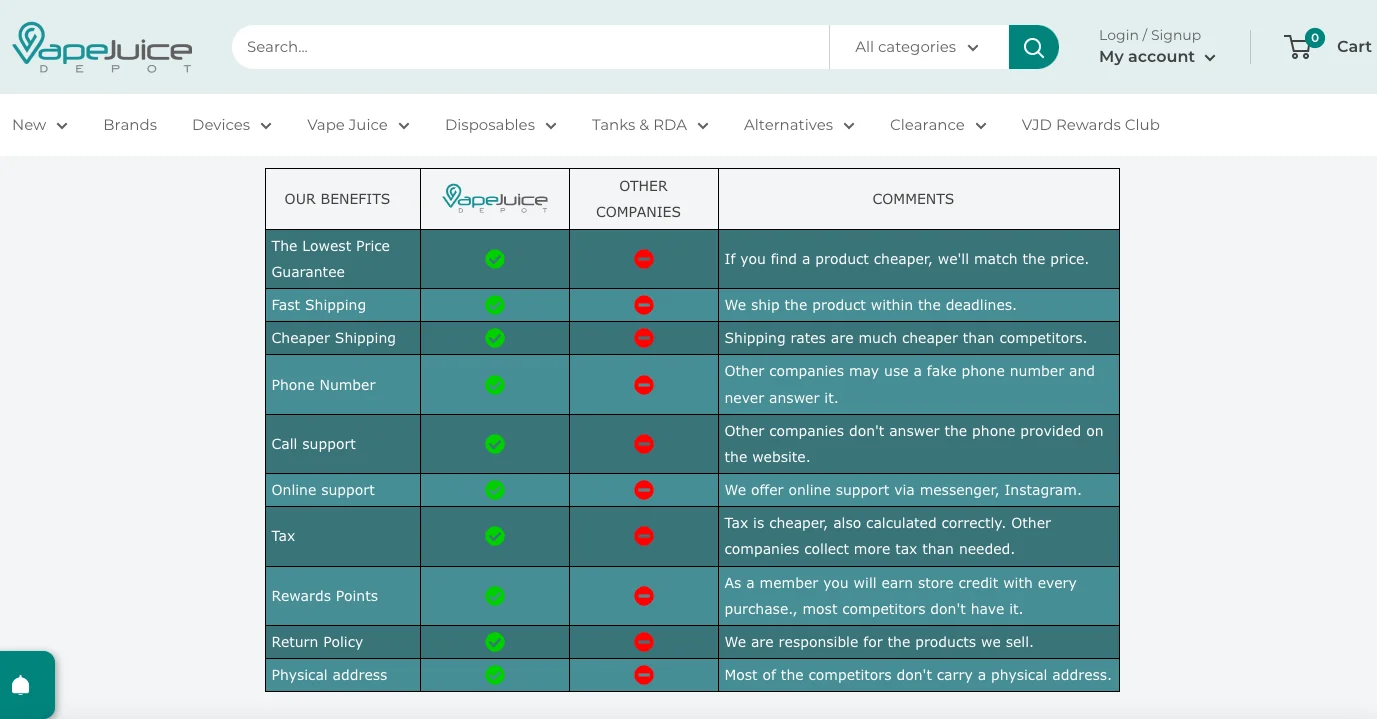Click the Cart label

tap(1354, 47)
